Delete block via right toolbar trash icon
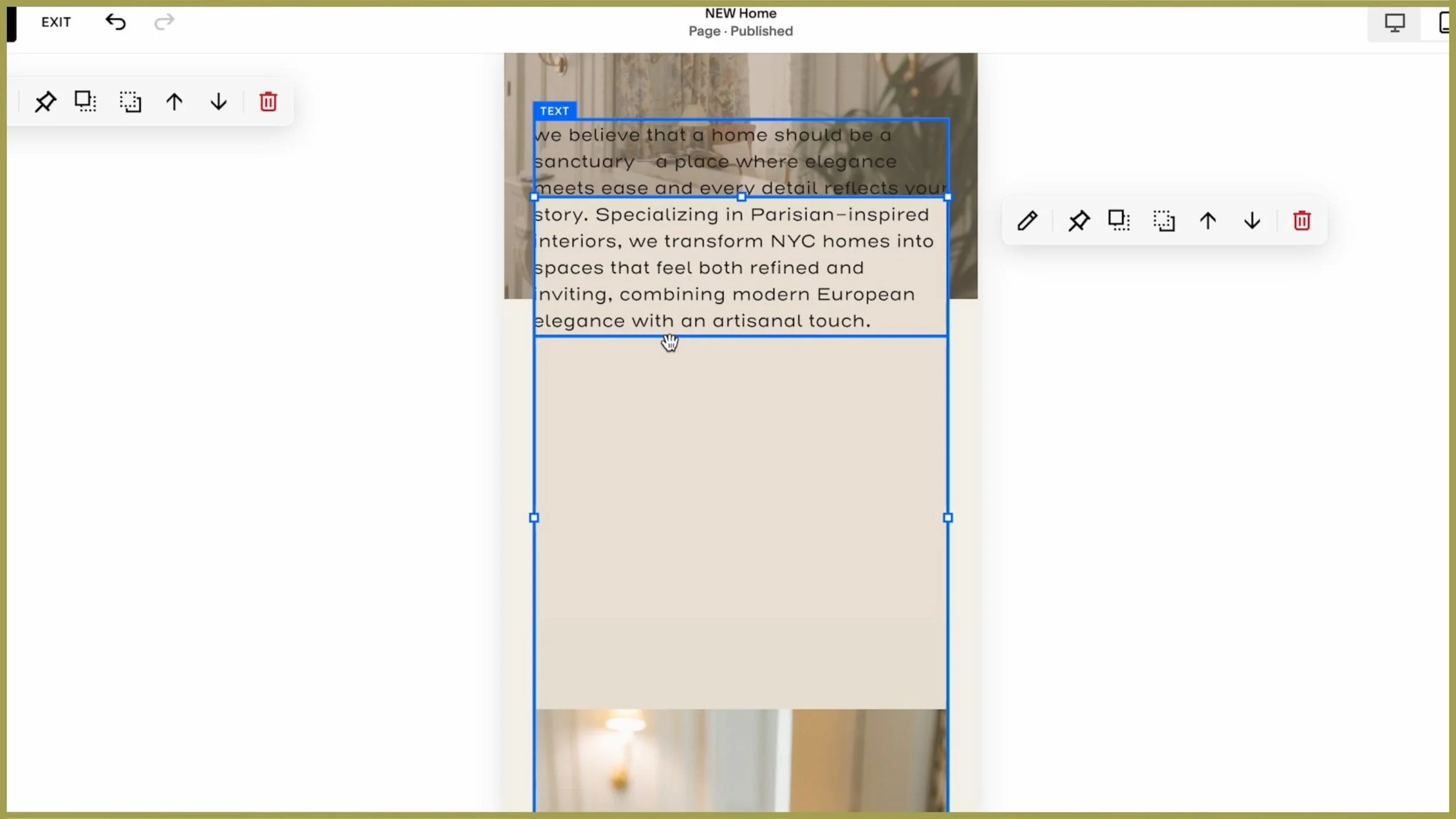 pyautogui.click(x=1302, y=221)
